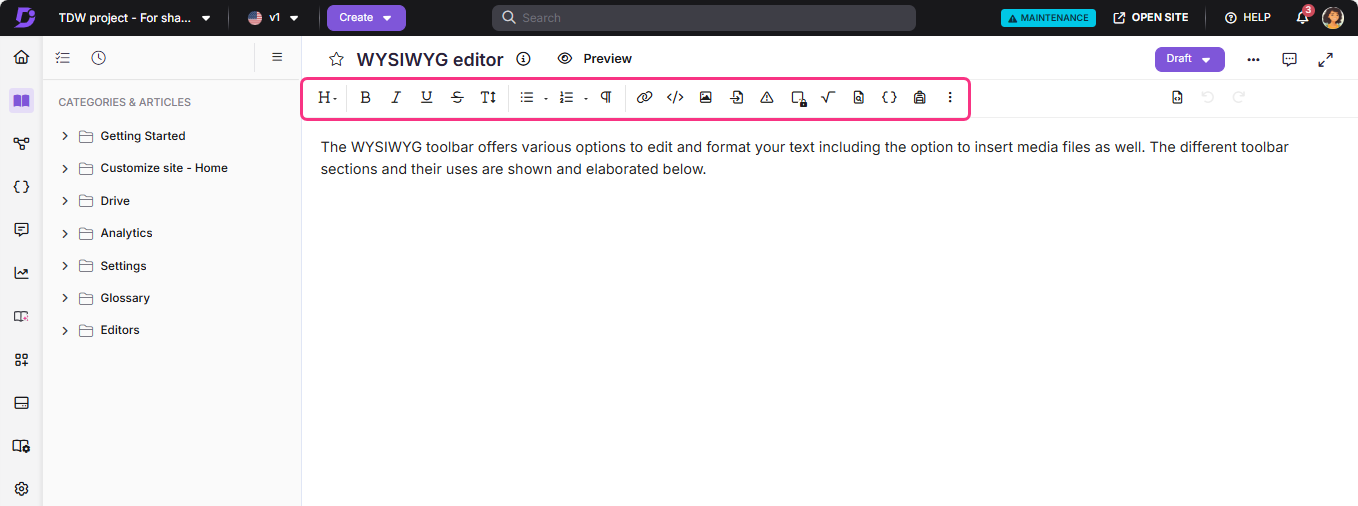This screenshot has width=1358, height=506.
Task: Open the v1 version language dropdown
Action: click(273, 18)
